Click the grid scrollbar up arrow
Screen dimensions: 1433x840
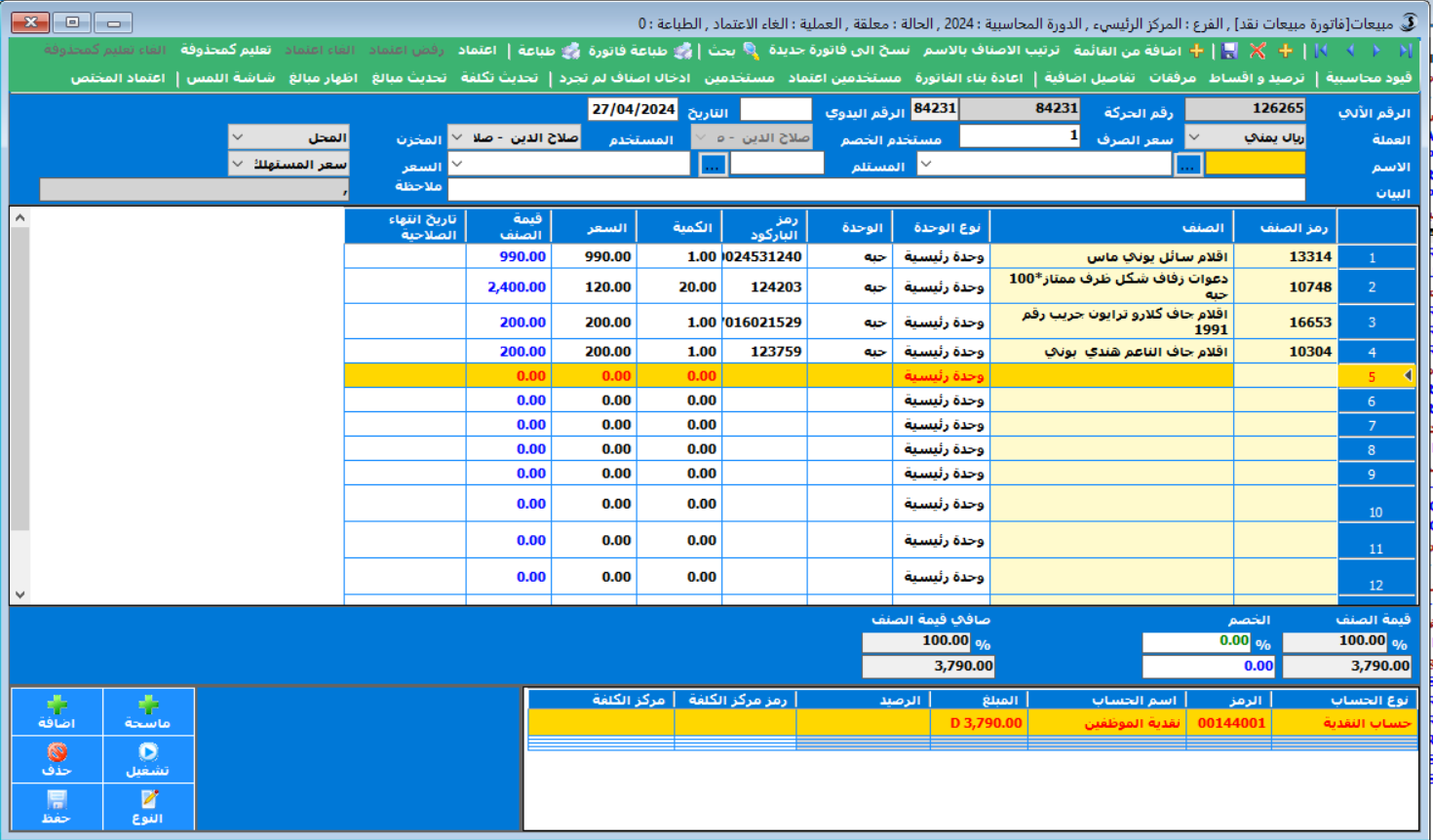[19, 218]
